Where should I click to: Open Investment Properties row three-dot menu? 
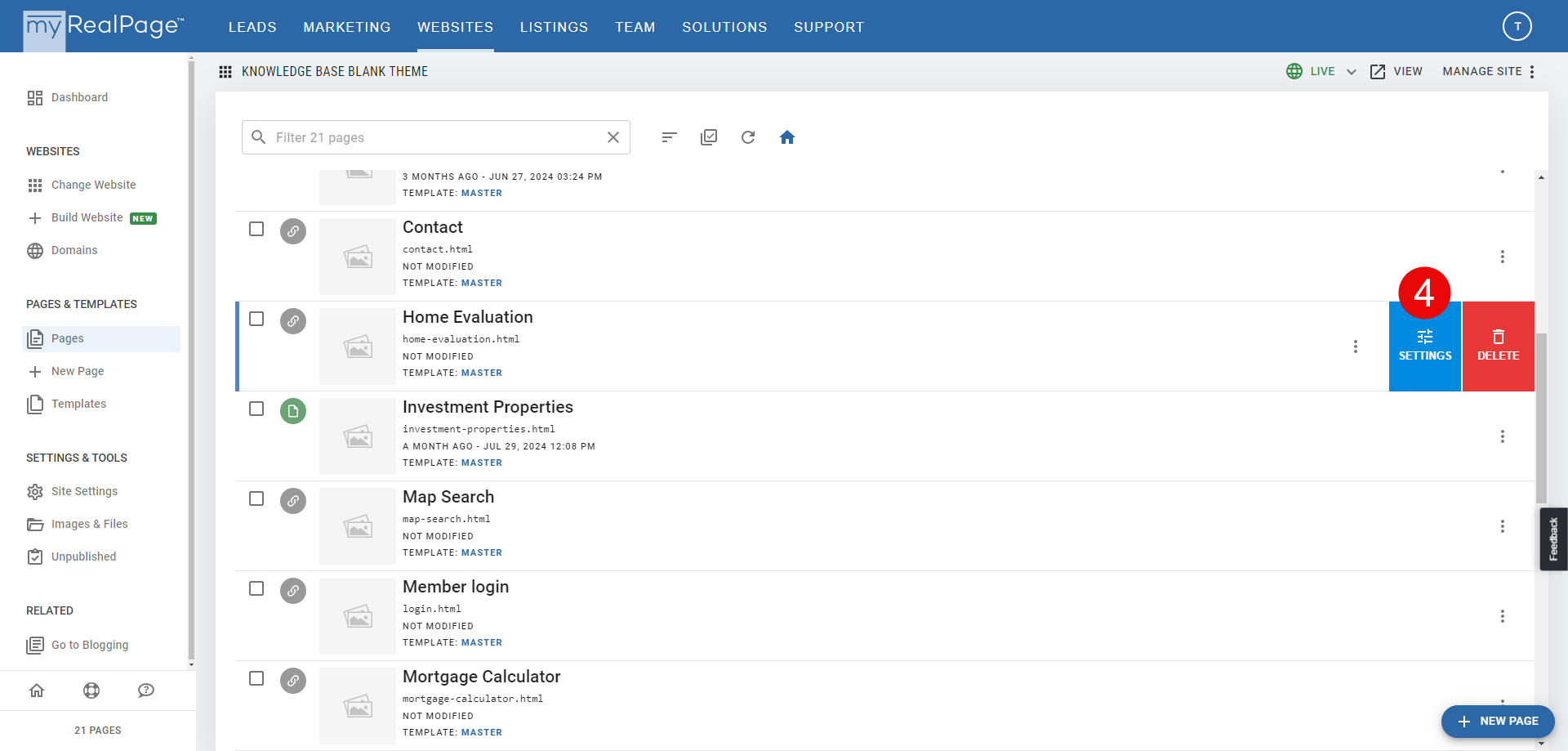(1503, 436)
